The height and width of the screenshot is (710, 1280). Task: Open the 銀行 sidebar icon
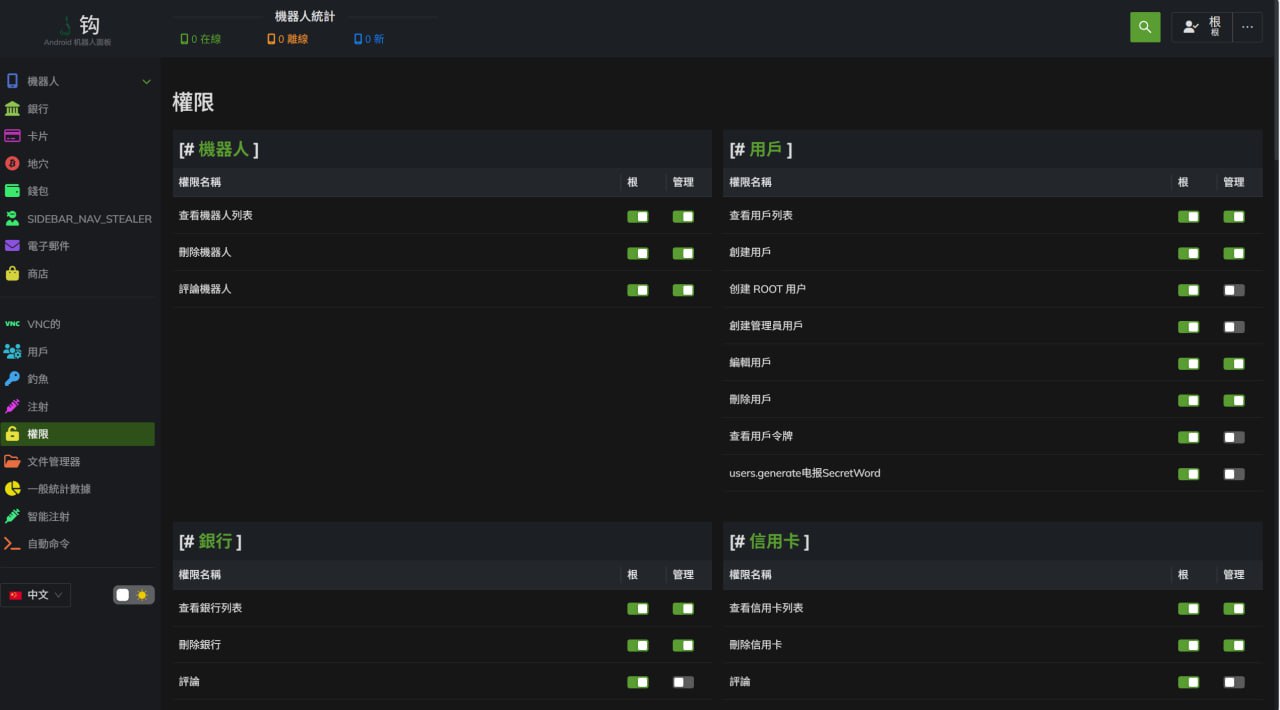coord(12,108)
